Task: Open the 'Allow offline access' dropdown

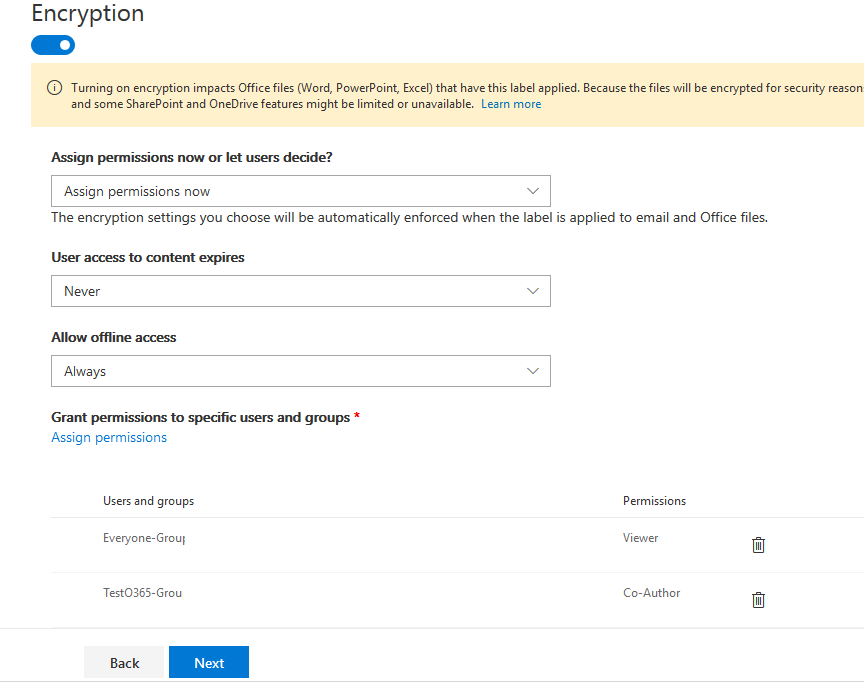Action: (x=300, y=371)
